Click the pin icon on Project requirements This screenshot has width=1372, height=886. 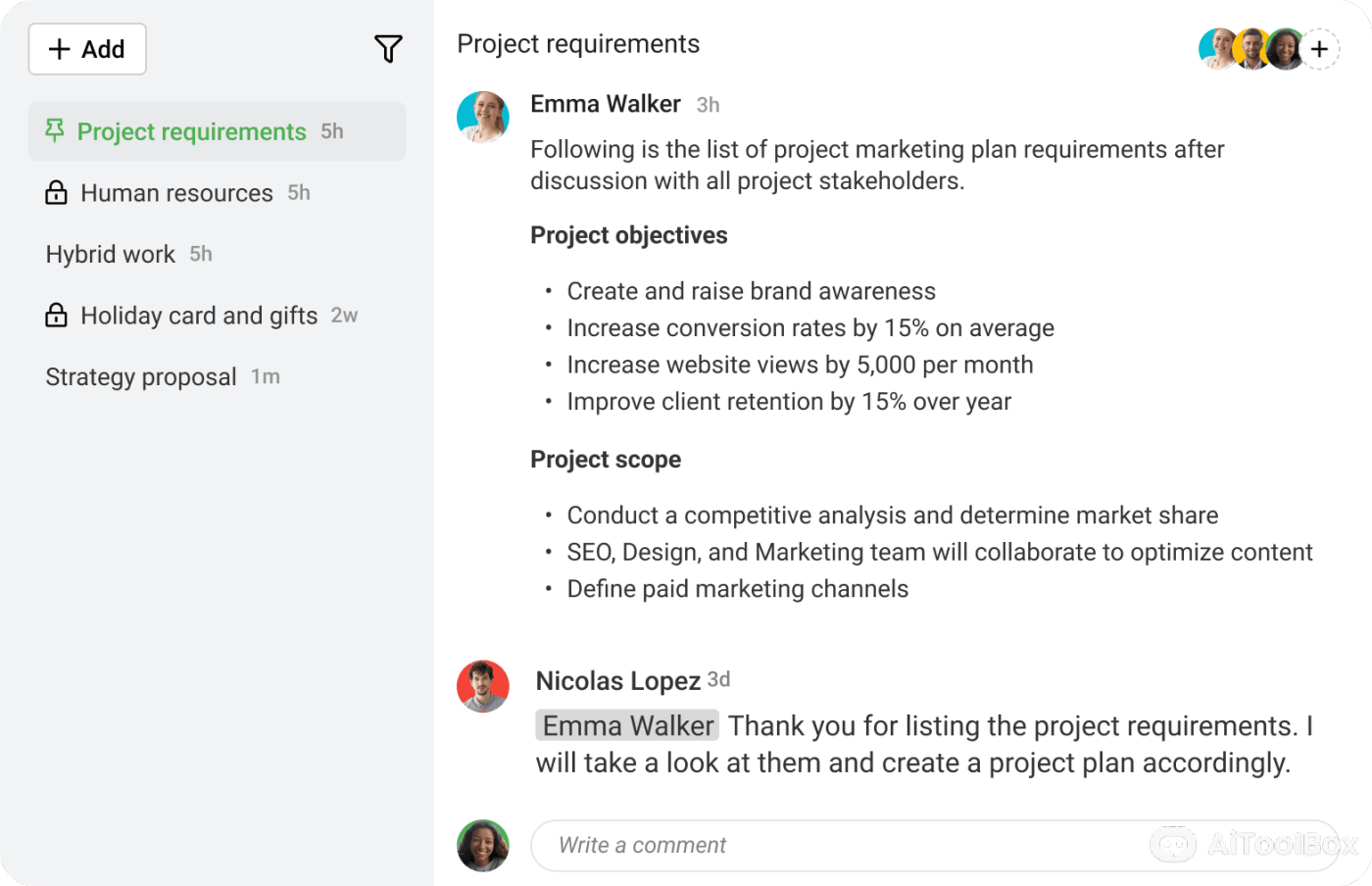(56, 130)
